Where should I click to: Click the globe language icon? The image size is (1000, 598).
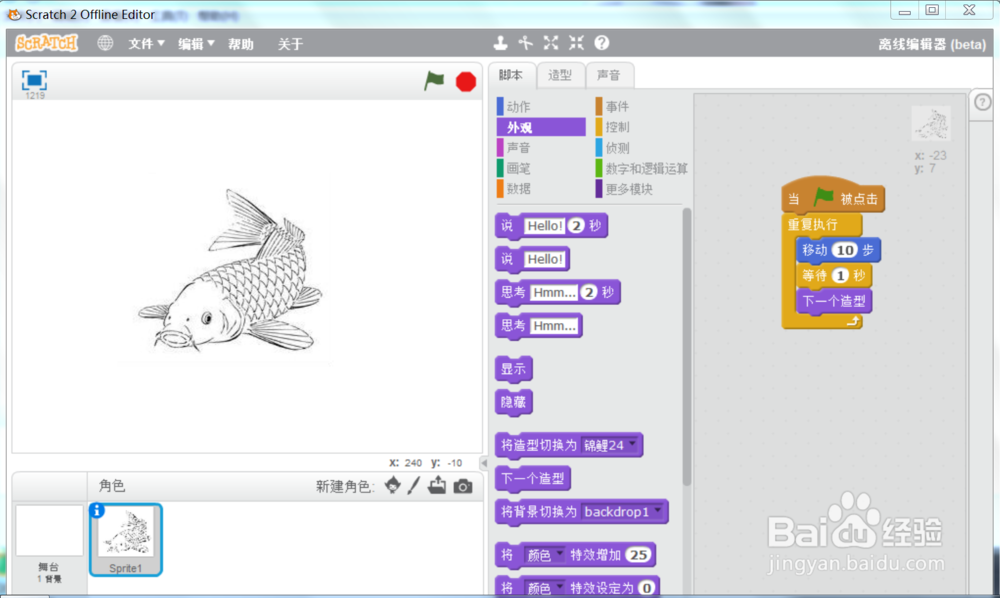(x=105, y=43)
